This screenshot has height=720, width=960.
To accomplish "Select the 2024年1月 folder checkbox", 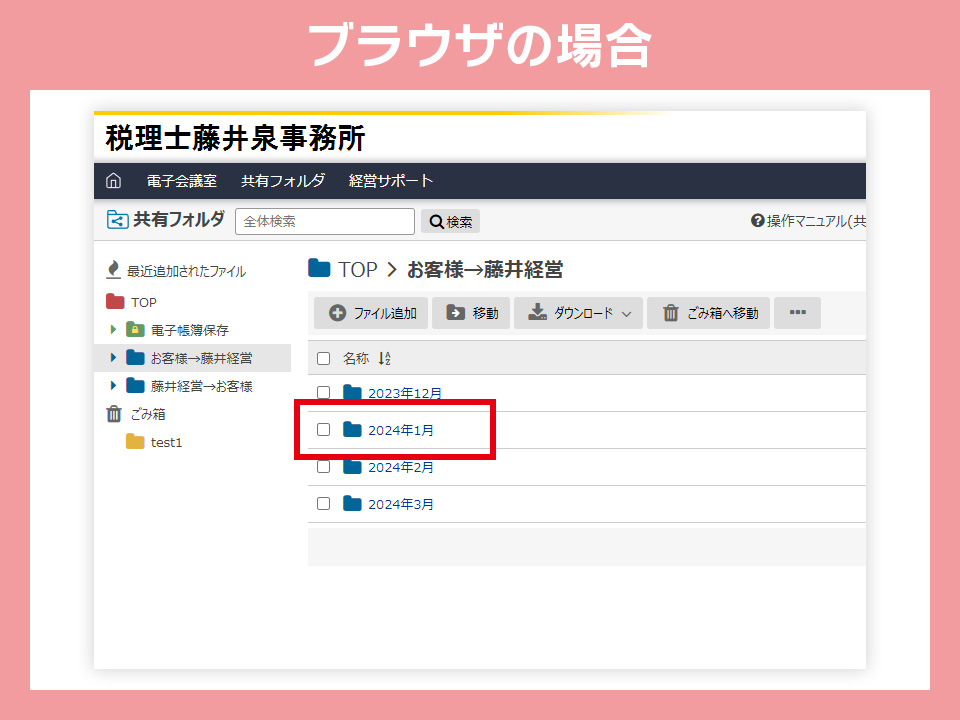I will click(x=323, y=430).
